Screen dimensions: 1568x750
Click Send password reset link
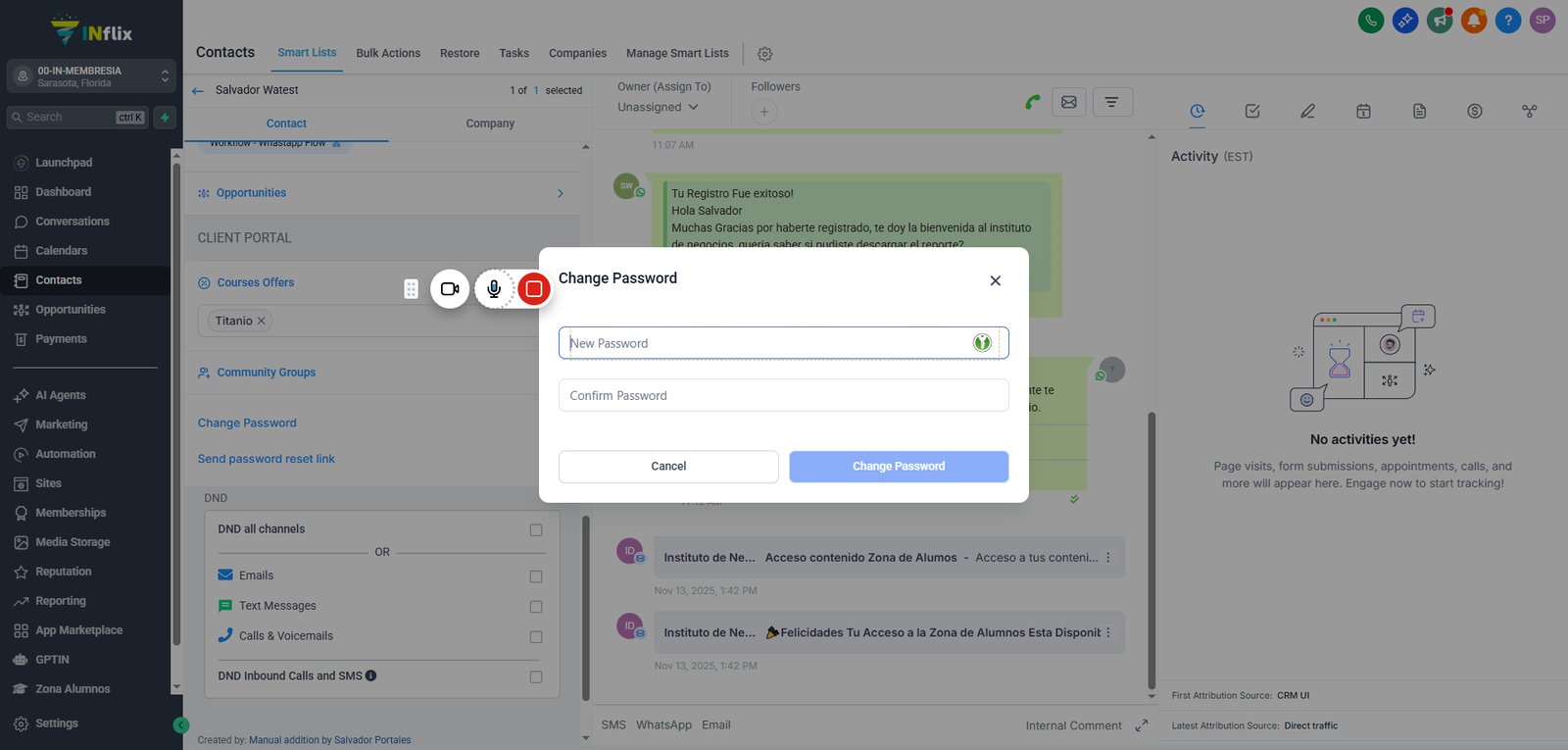tap(266, 459)
